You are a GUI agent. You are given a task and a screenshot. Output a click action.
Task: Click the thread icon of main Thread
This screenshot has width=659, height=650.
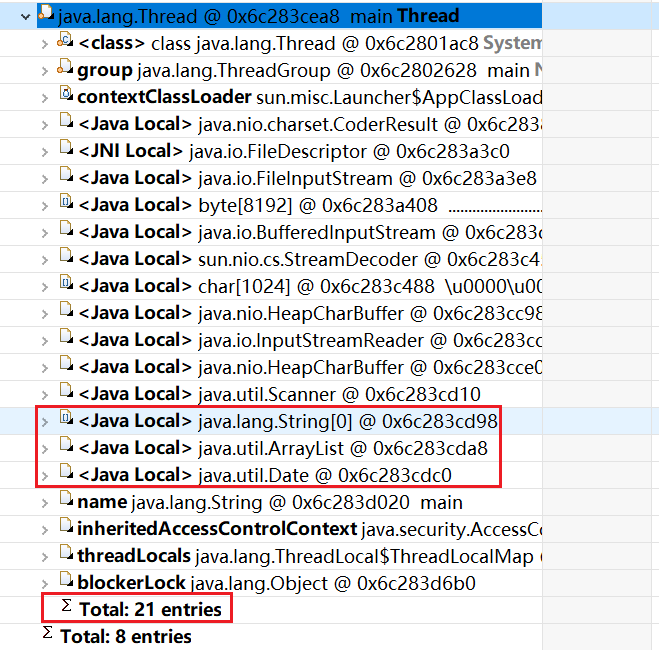tap(46, 13)
